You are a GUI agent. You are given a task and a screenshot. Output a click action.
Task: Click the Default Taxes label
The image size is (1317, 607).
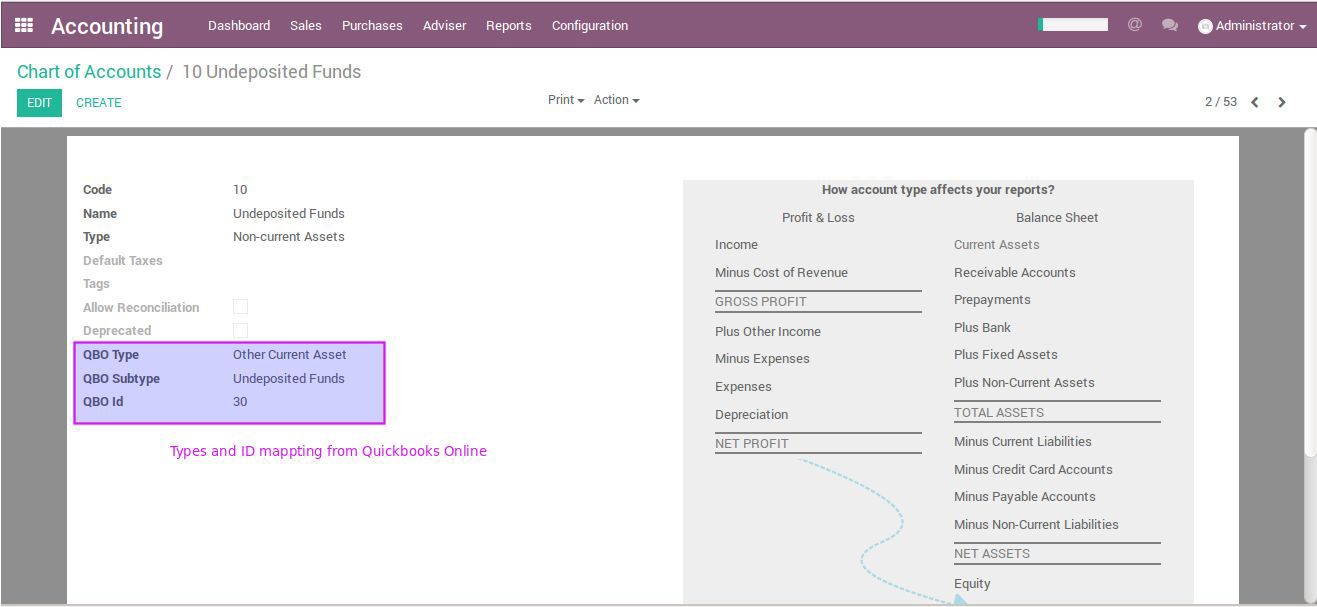click(123, 260)
